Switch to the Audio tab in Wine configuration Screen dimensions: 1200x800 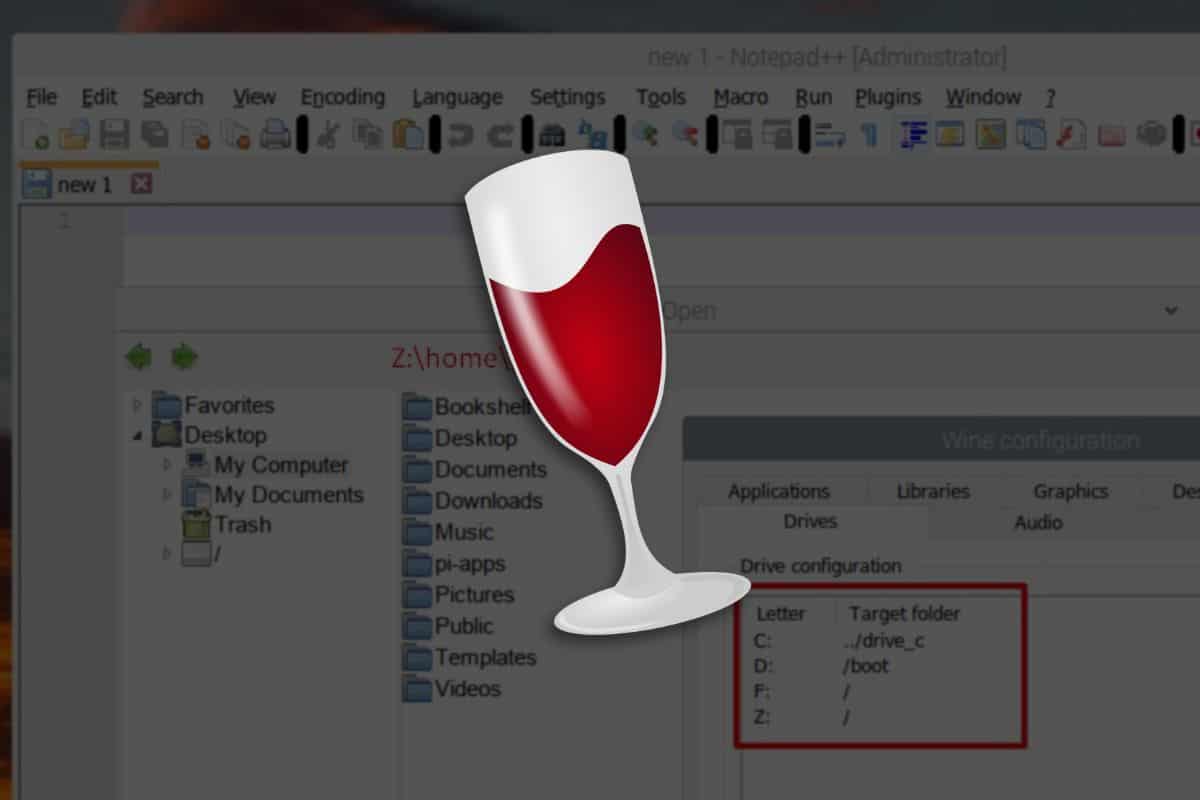(x=1038, y=522)
